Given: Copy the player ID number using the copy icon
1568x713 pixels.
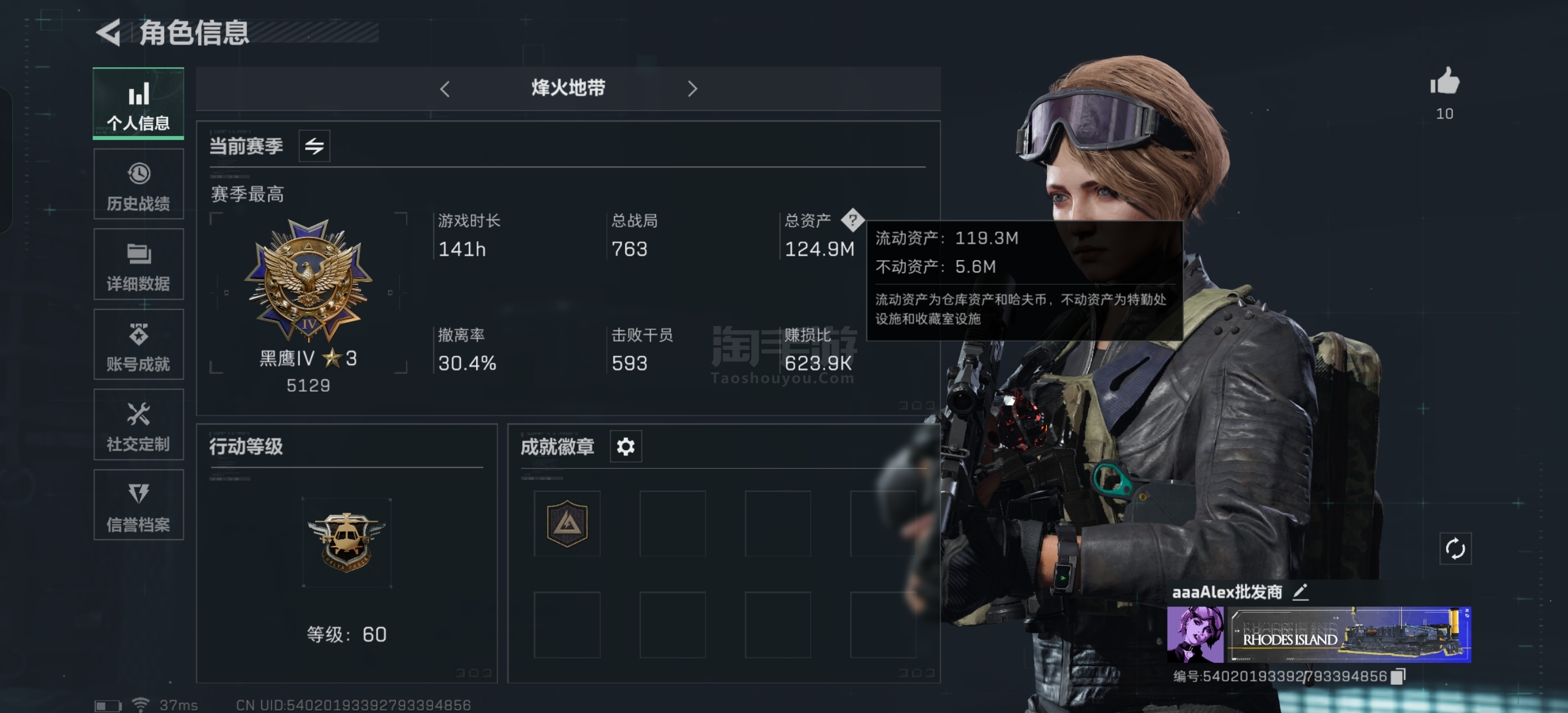Looking at the screenshot, I should pos(1398,676).
